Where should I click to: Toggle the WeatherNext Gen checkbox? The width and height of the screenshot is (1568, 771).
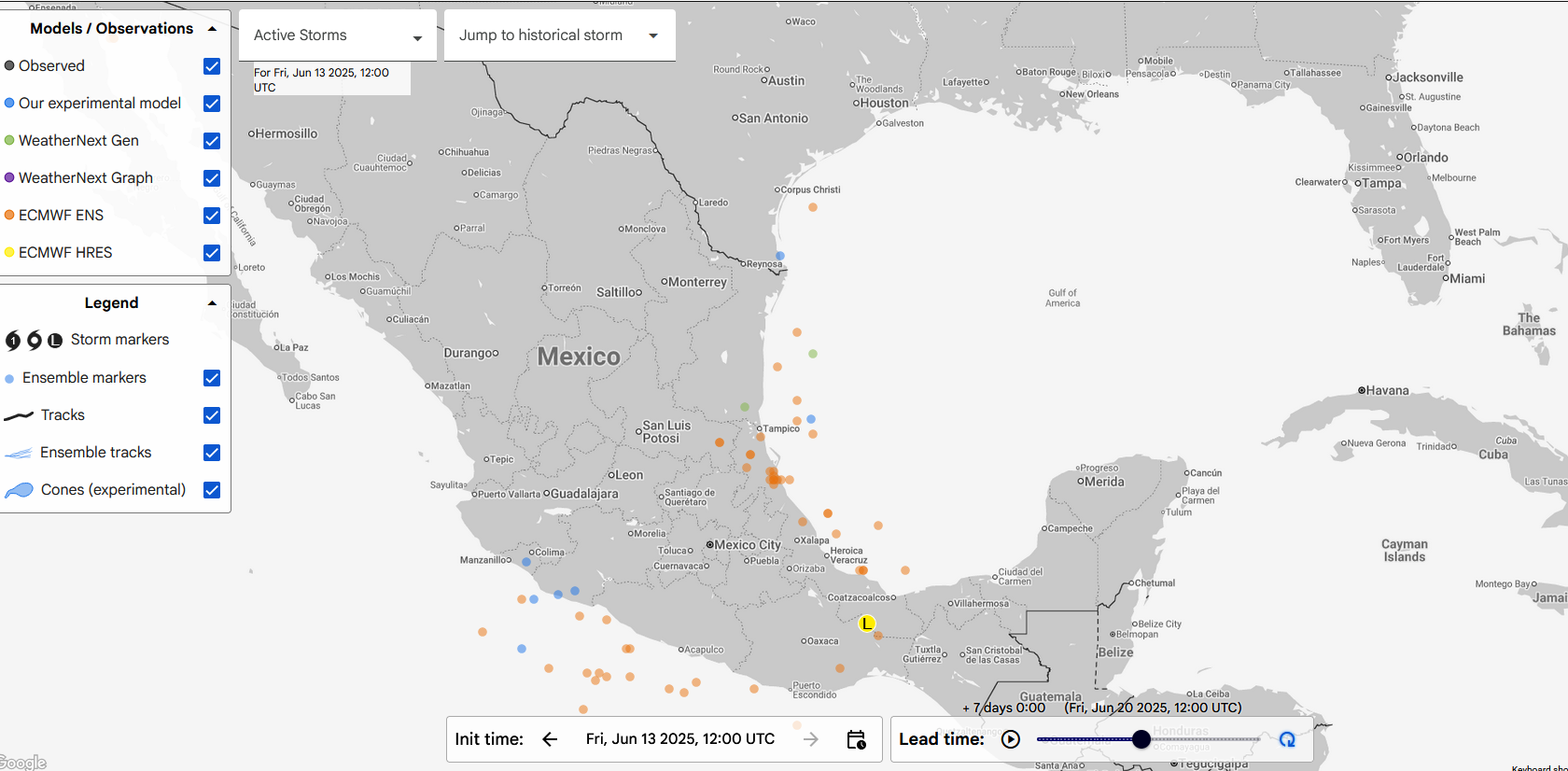click(212, 141)
